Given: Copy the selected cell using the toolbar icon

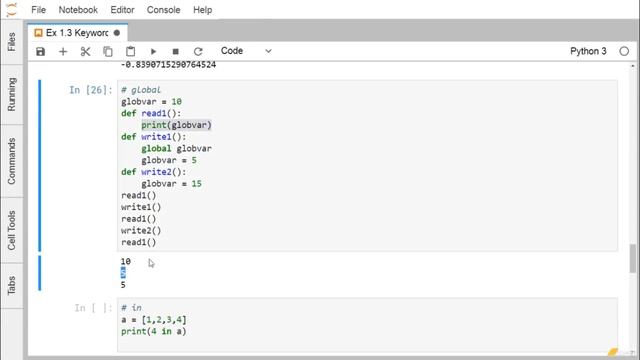Looking at the screenshot, I should tap(108, 51).
